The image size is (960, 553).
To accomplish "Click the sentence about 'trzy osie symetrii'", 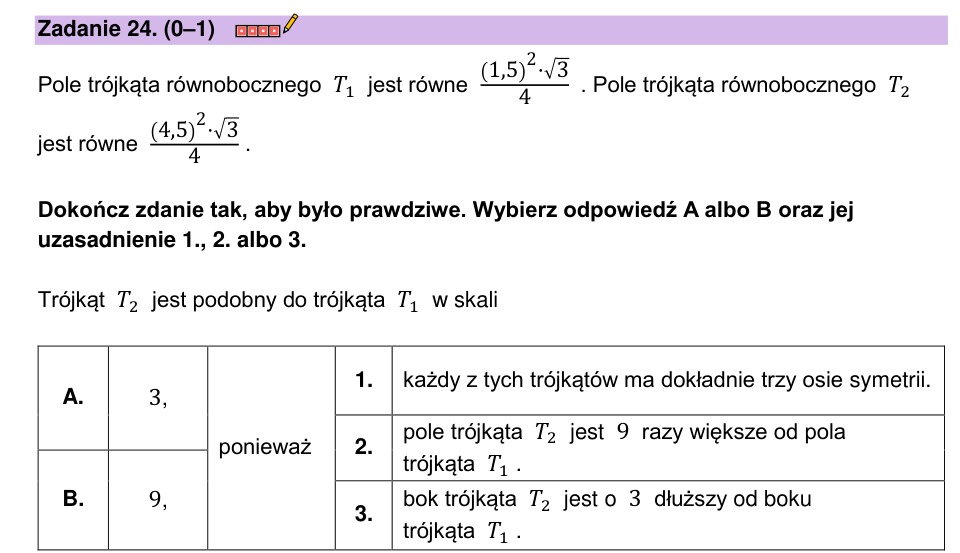I will 667,380.
